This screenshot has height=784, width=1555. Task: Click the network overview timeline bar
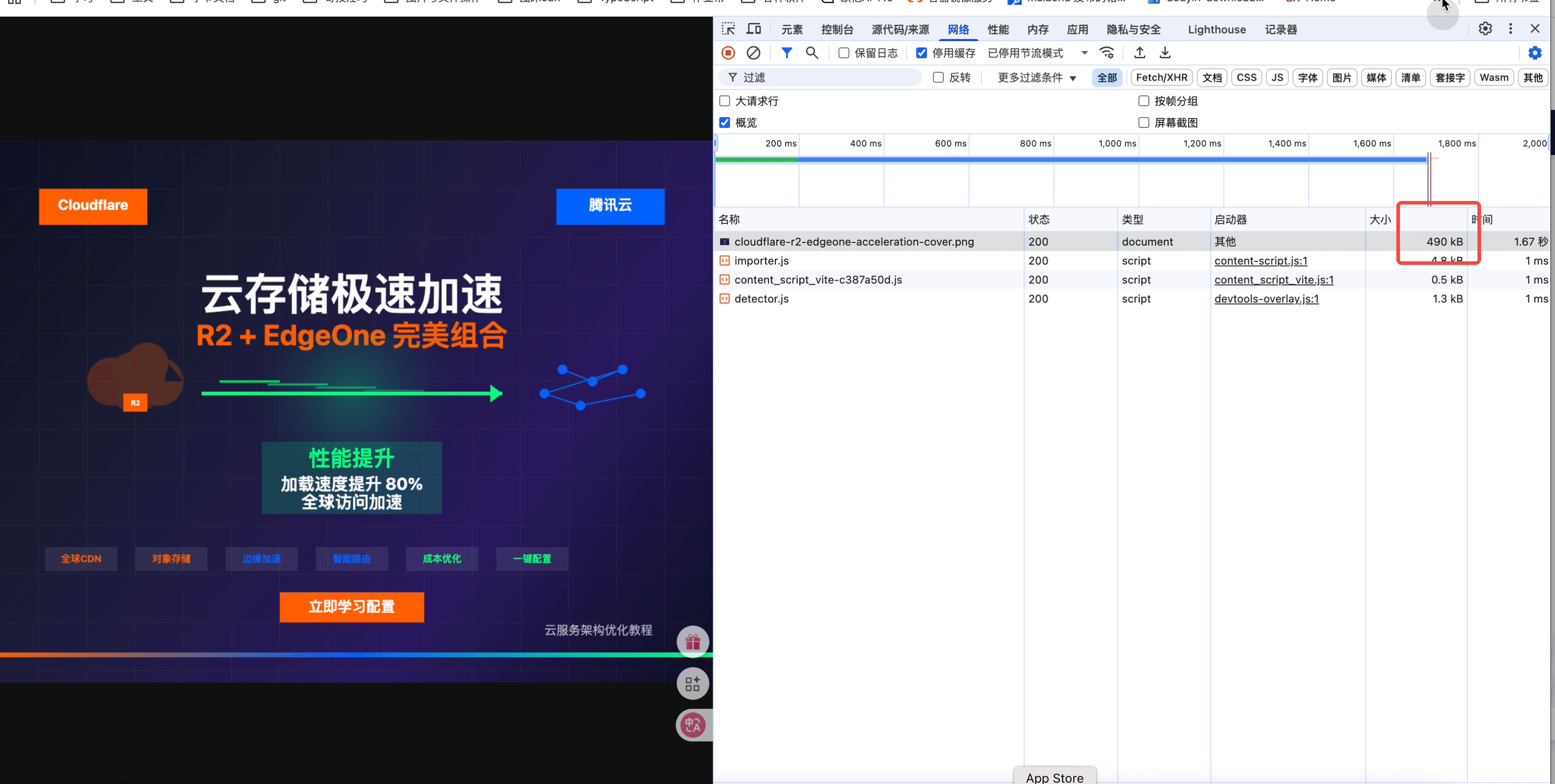point(1070,160)
